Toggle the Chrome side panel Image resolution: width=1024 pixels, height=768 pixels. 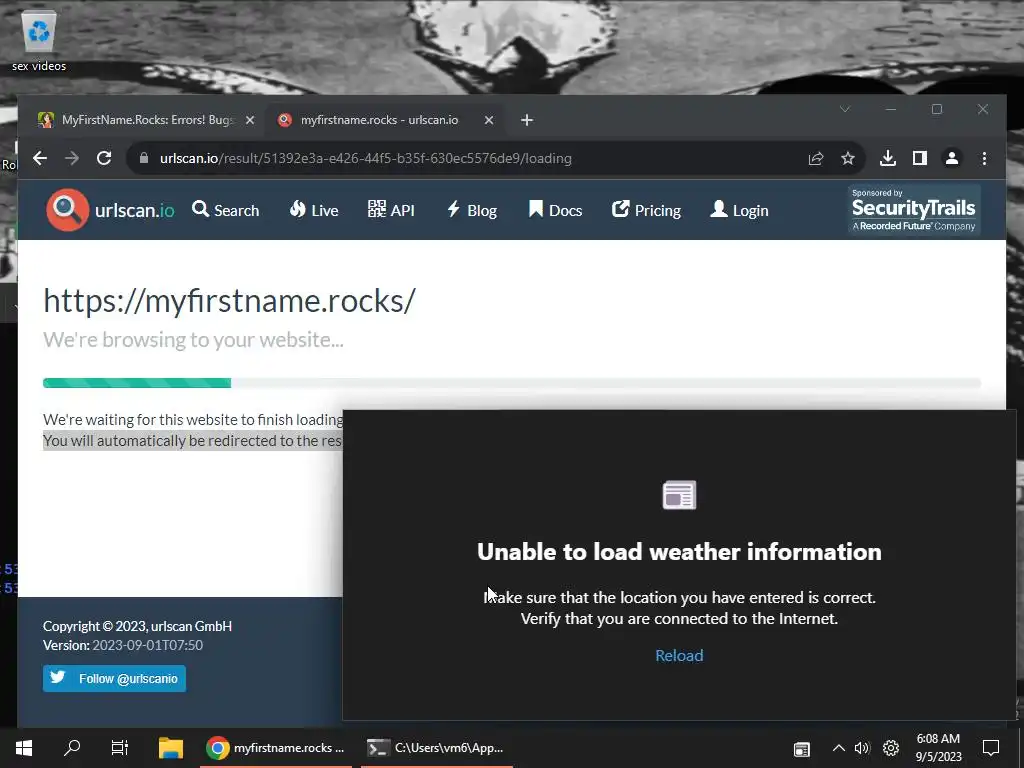click(x=920, y=158)
